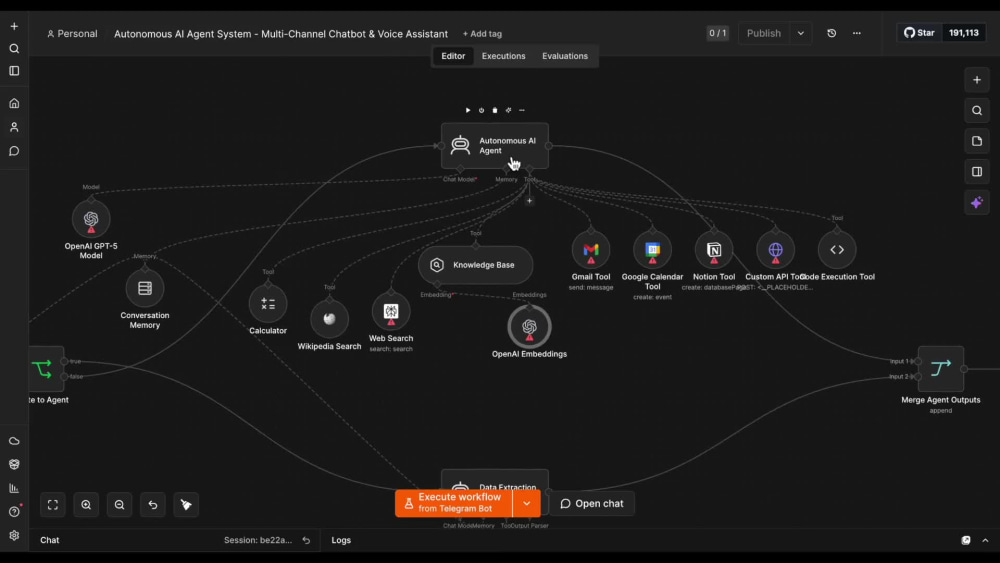Screen dimensions: 1000x563
Task: Open the canvas node search panel
Action: pos(976,110)
